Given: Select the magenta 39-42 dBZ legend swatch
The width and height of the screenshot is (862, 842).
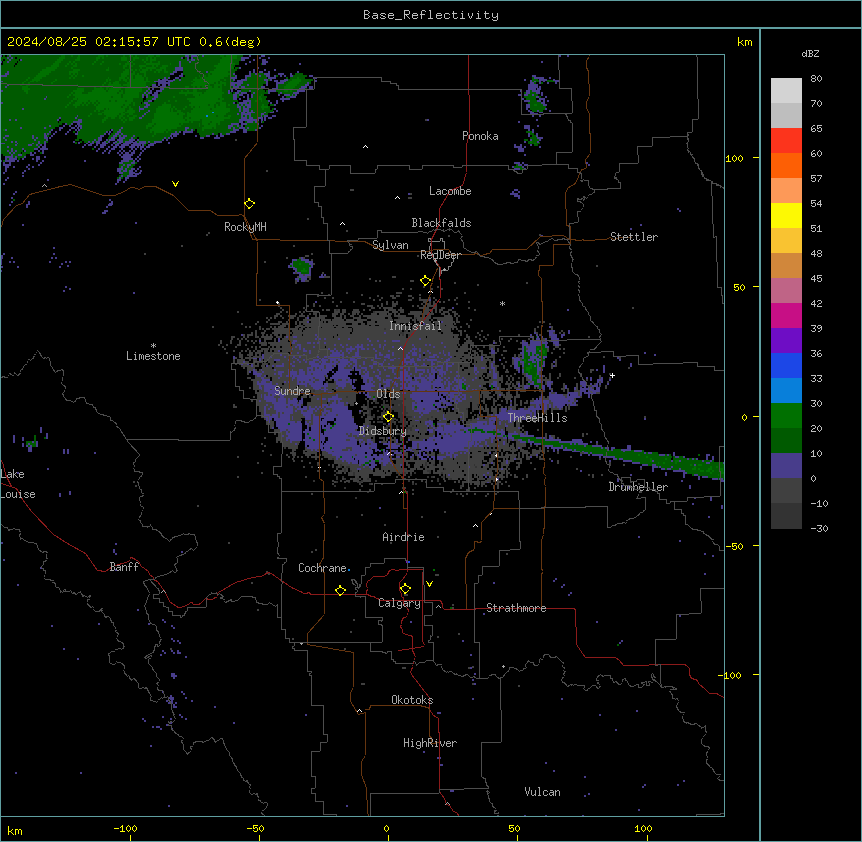Looking at the screenshot, I should click(x=786, y=315).
